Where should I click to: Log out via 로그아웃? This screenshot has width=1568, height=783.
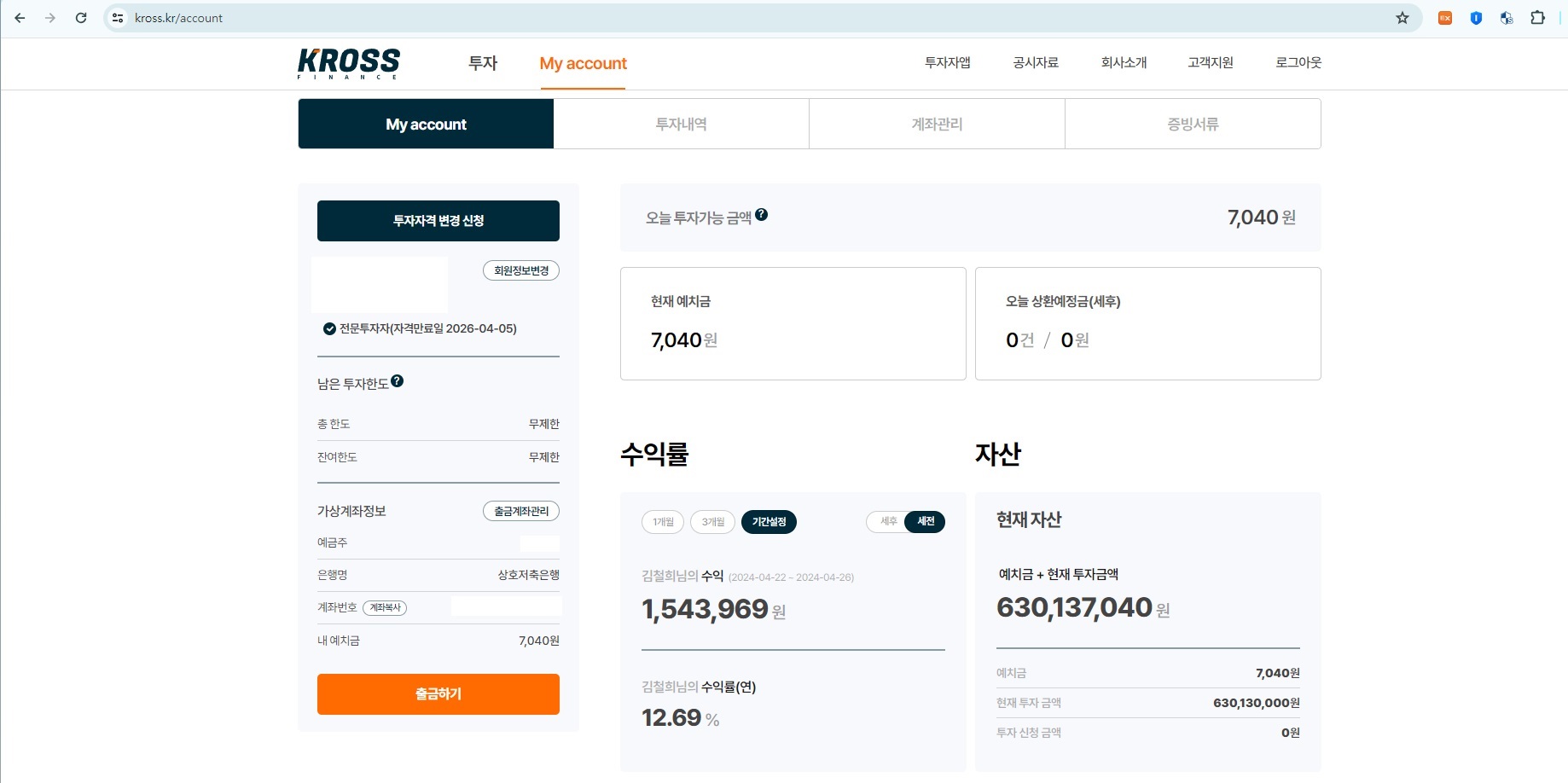[1298, 62]
